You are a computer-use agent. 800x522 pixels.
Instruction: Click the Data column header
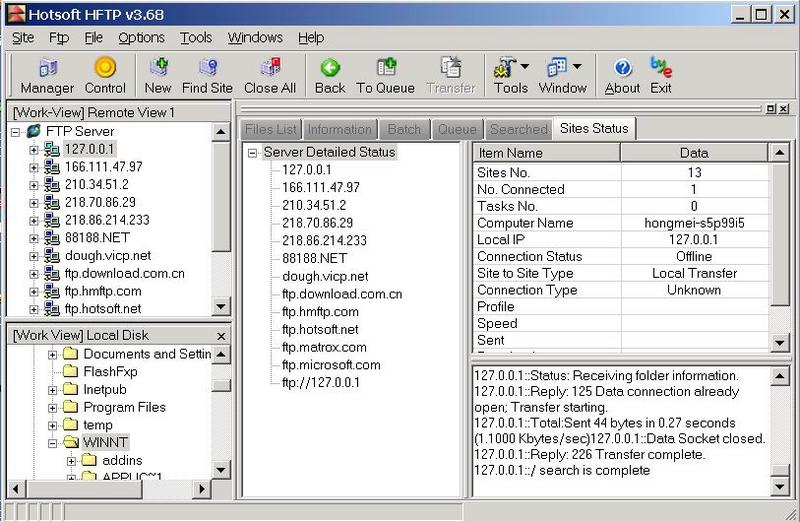694,153
